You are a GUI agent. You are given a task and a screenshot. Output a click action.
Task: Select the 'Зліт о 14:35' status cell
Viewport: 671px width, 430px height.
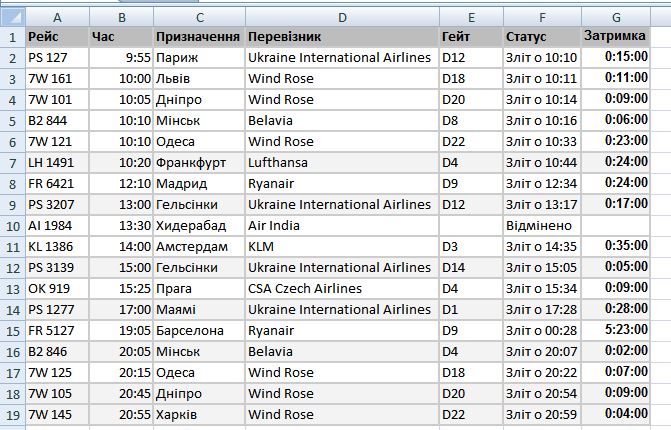point(542,246)
